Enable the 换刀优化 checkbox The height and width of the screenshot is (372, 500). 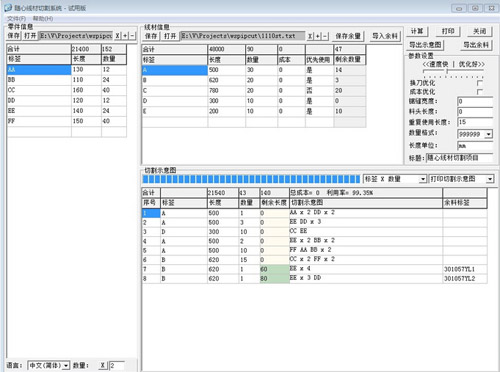tap(480, 83)
